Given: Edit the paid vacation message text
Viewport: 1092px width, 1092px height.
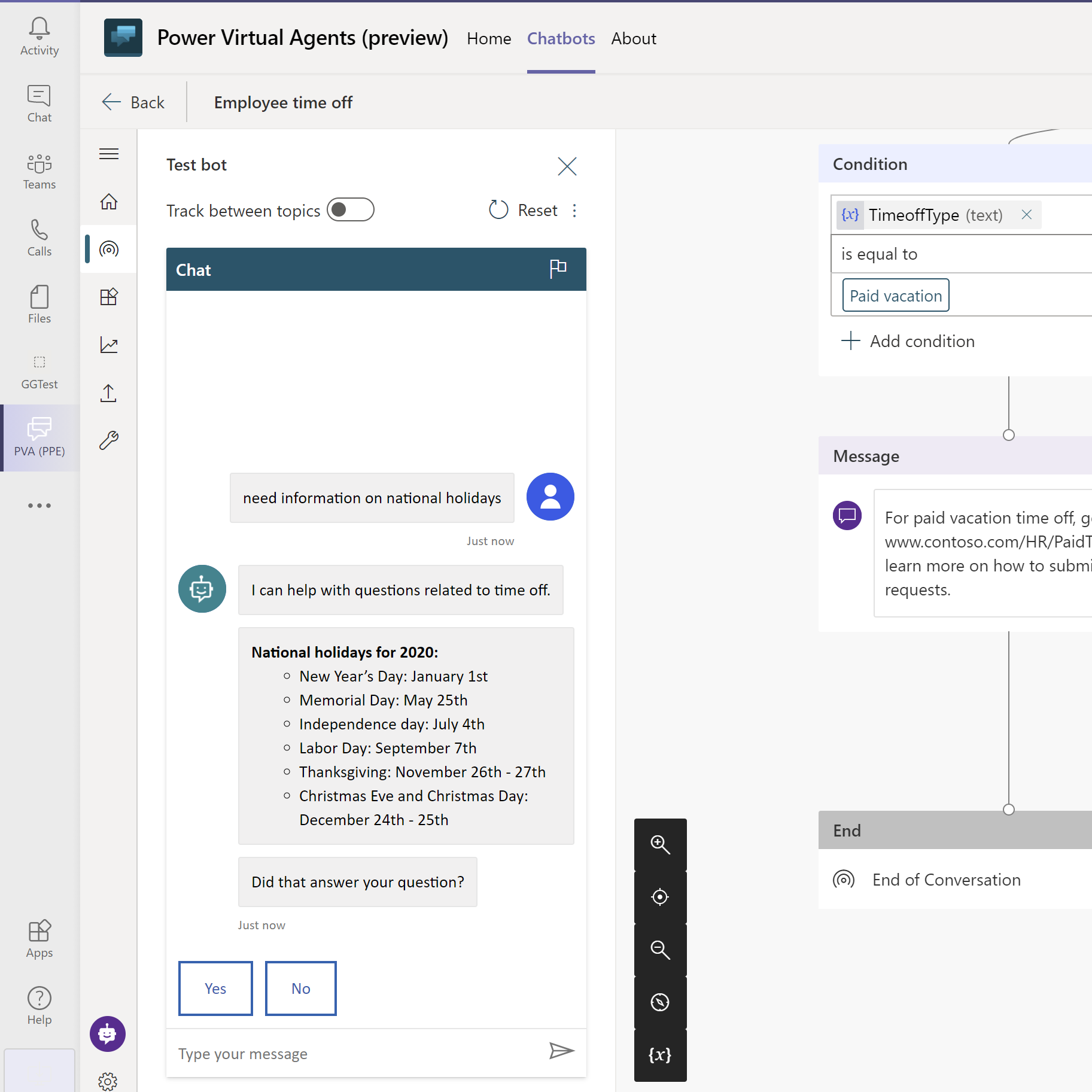Looking at the screenshot, I should point(983,553).
